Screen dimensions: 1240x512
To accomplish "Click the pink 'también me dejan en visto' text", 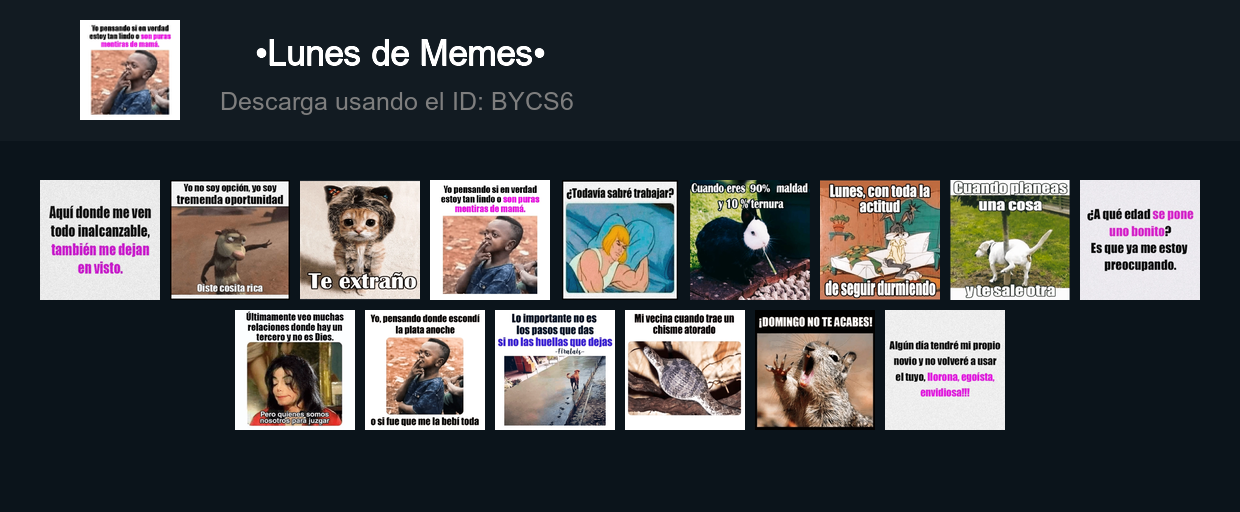I will 100,258.
